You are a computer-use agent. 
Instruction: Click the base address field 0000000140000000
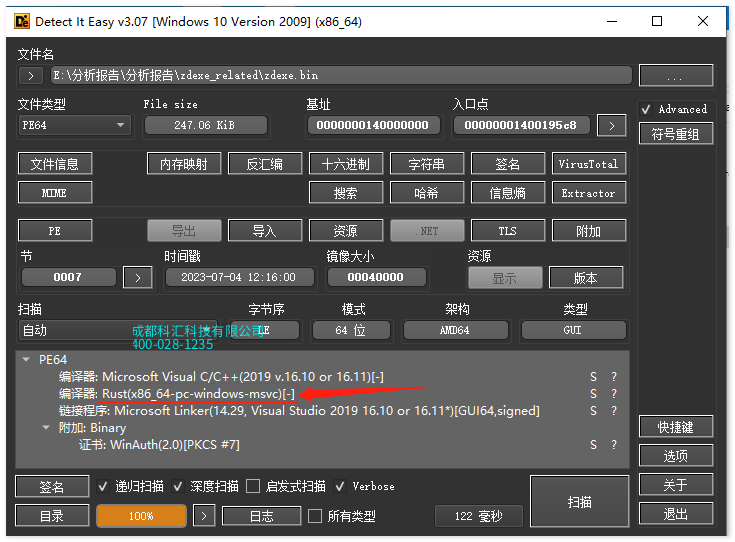373,125
